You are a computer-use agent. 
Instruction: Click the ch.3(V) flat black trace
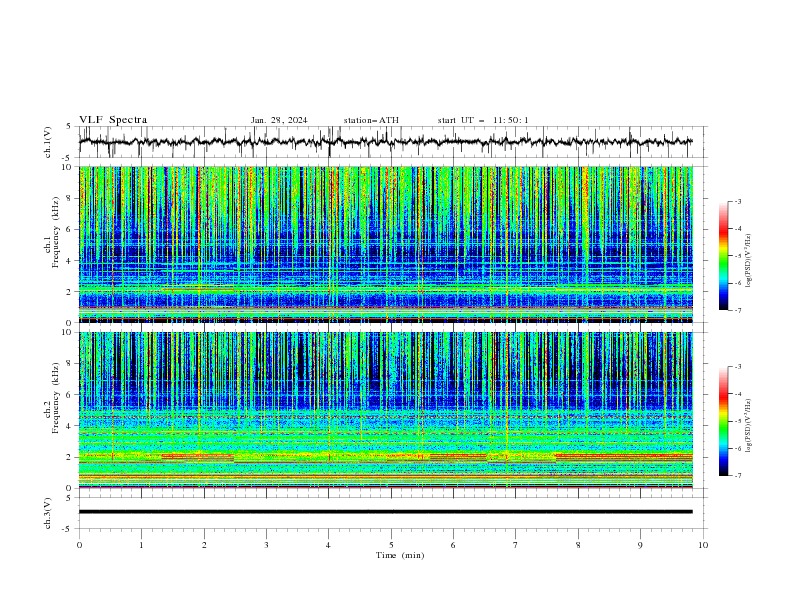[386, 512]
